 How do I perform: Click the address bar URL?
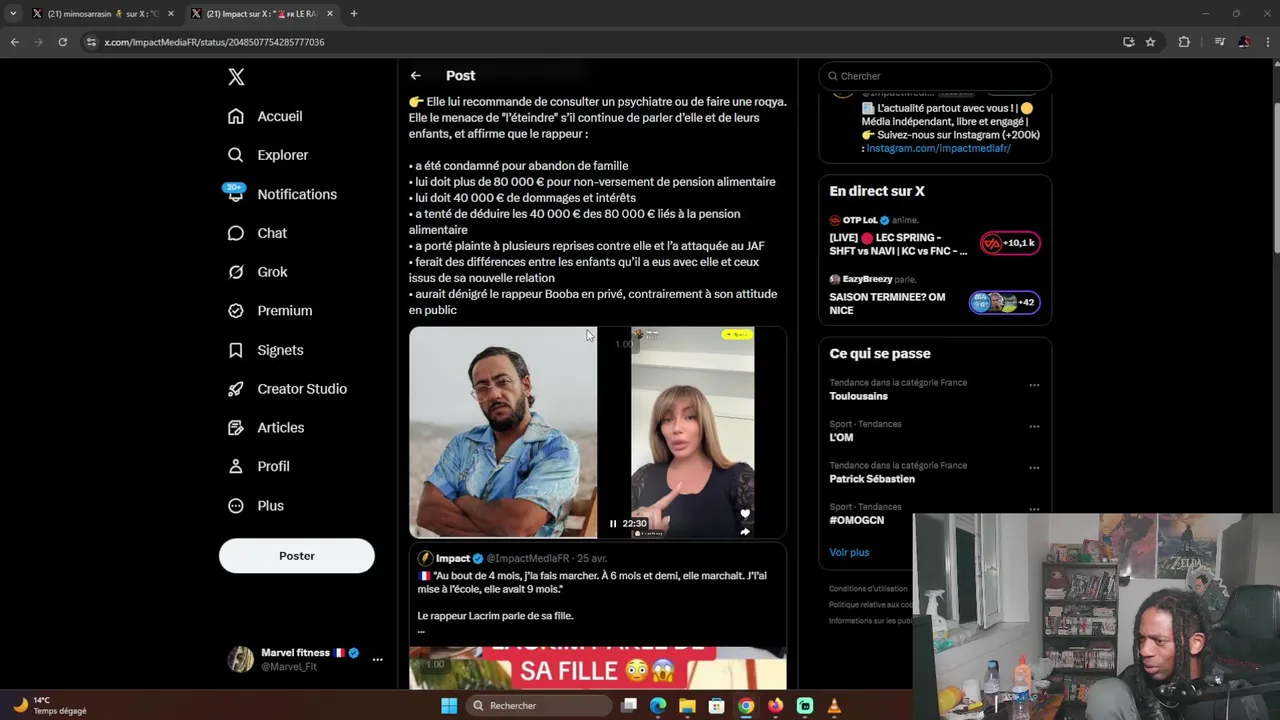point(214,42)
